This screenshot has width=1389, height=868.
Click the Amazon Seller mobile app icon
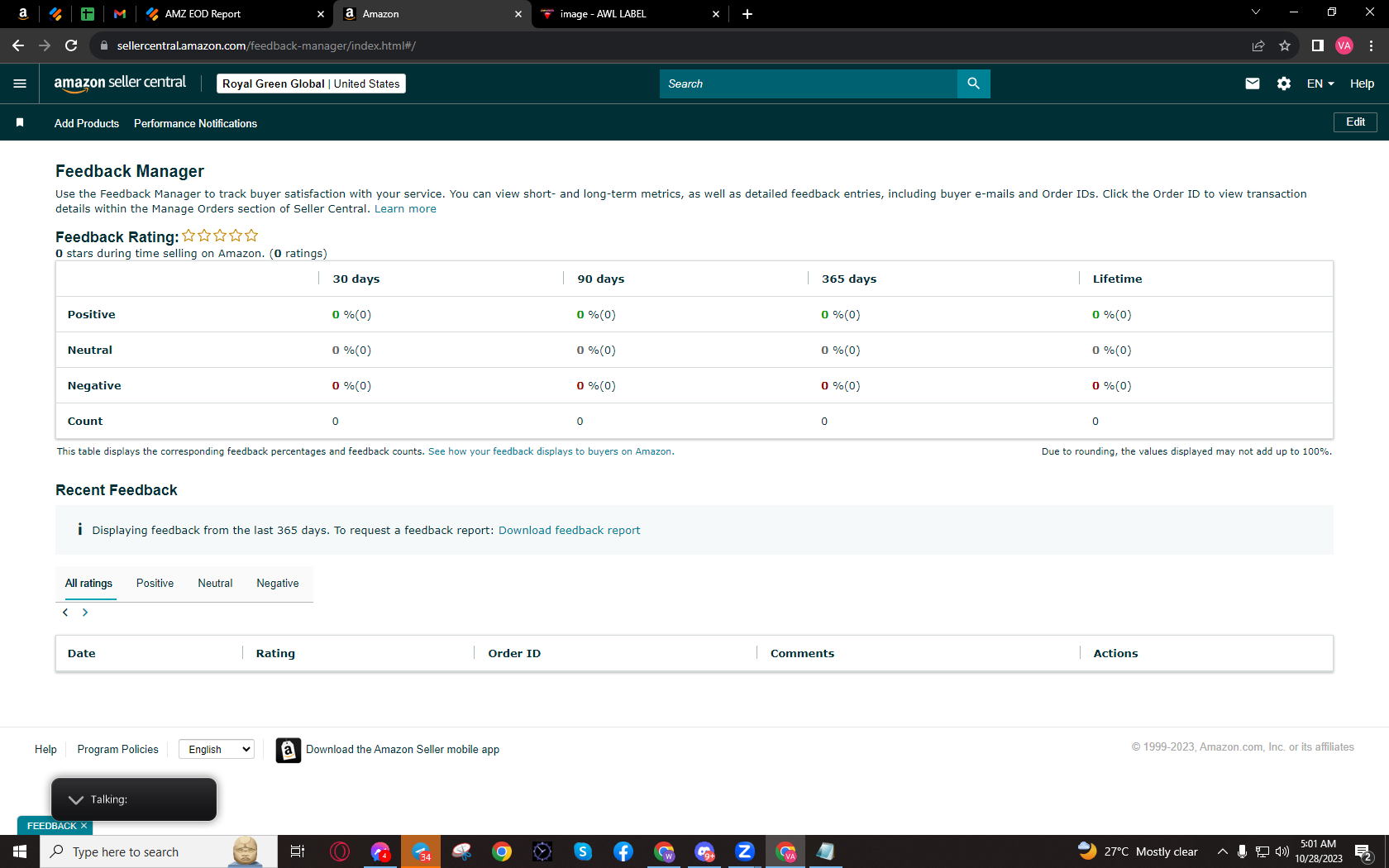[x=288, y=750]
